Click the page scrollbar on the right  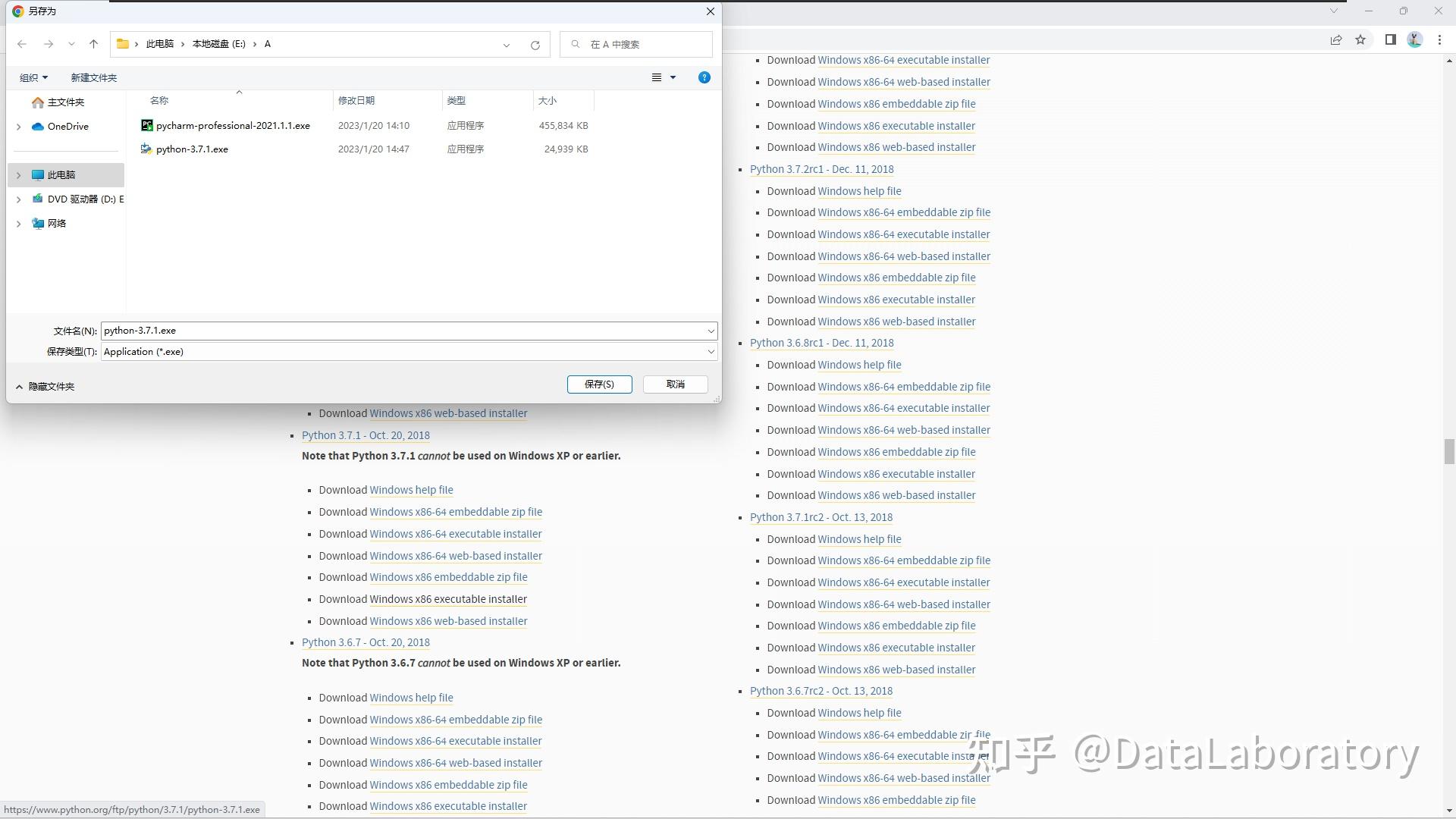tap(1448, 452)
